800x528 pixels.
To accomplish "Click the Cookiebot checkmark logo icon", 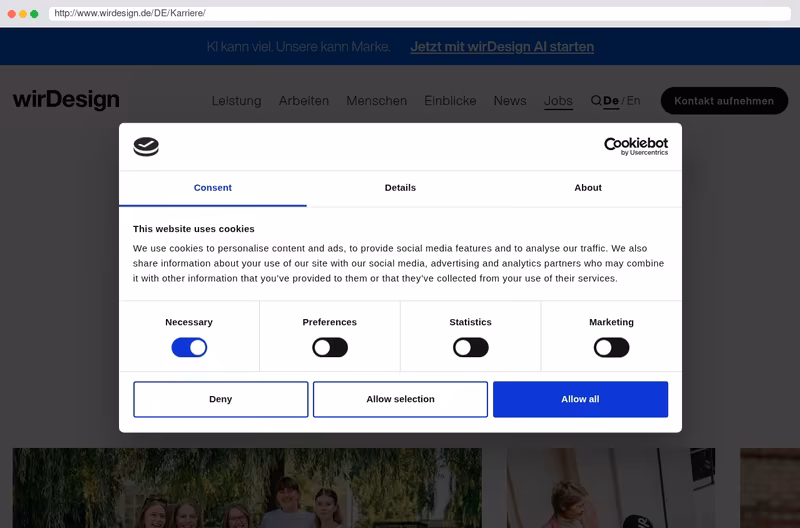I will point(146,146).
